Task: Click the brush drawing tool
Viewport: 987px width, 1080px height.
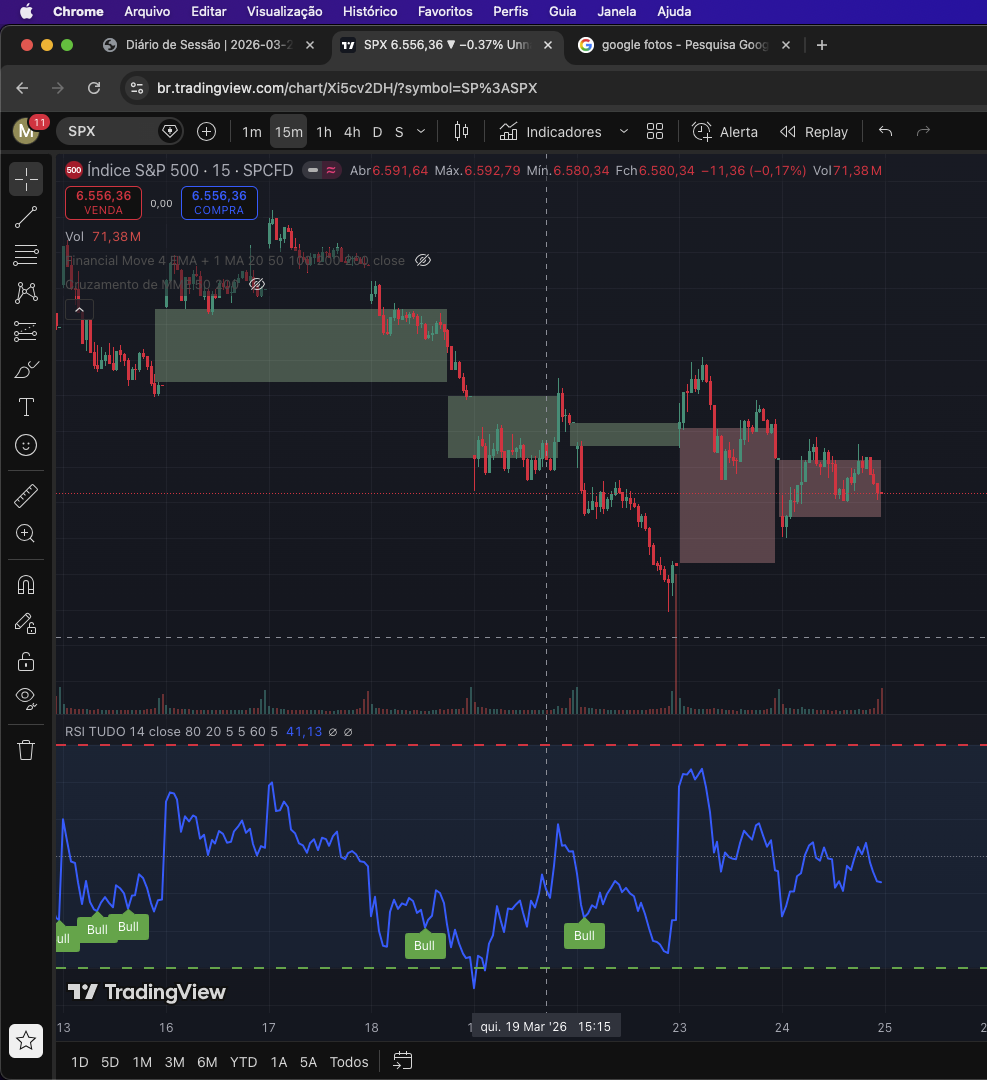Action: point(26,369)
